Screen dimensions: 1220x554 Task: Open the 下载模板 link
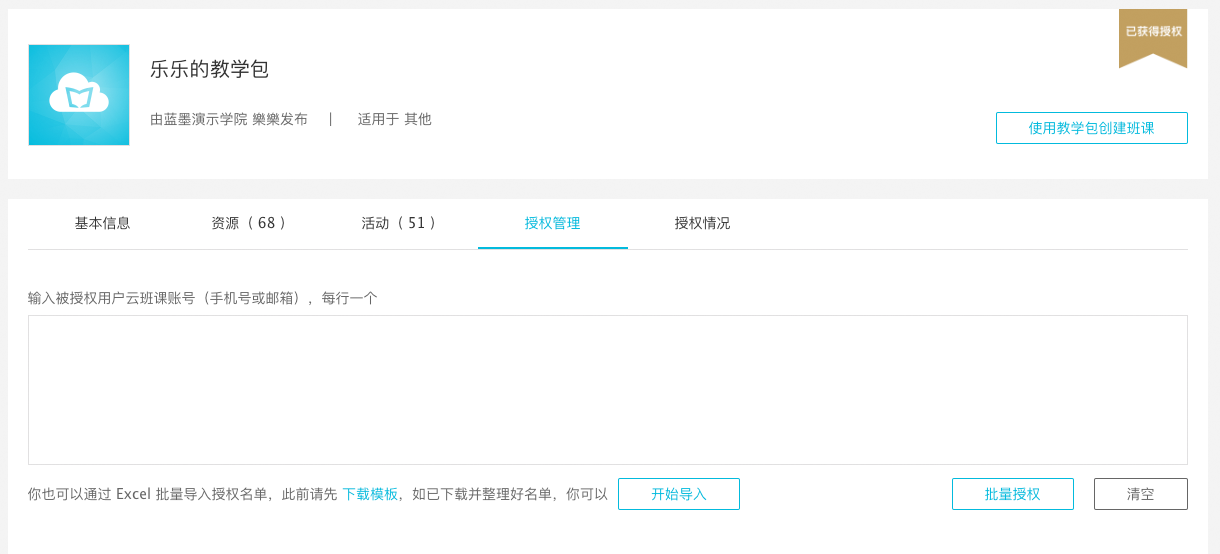tap(370, 494)
